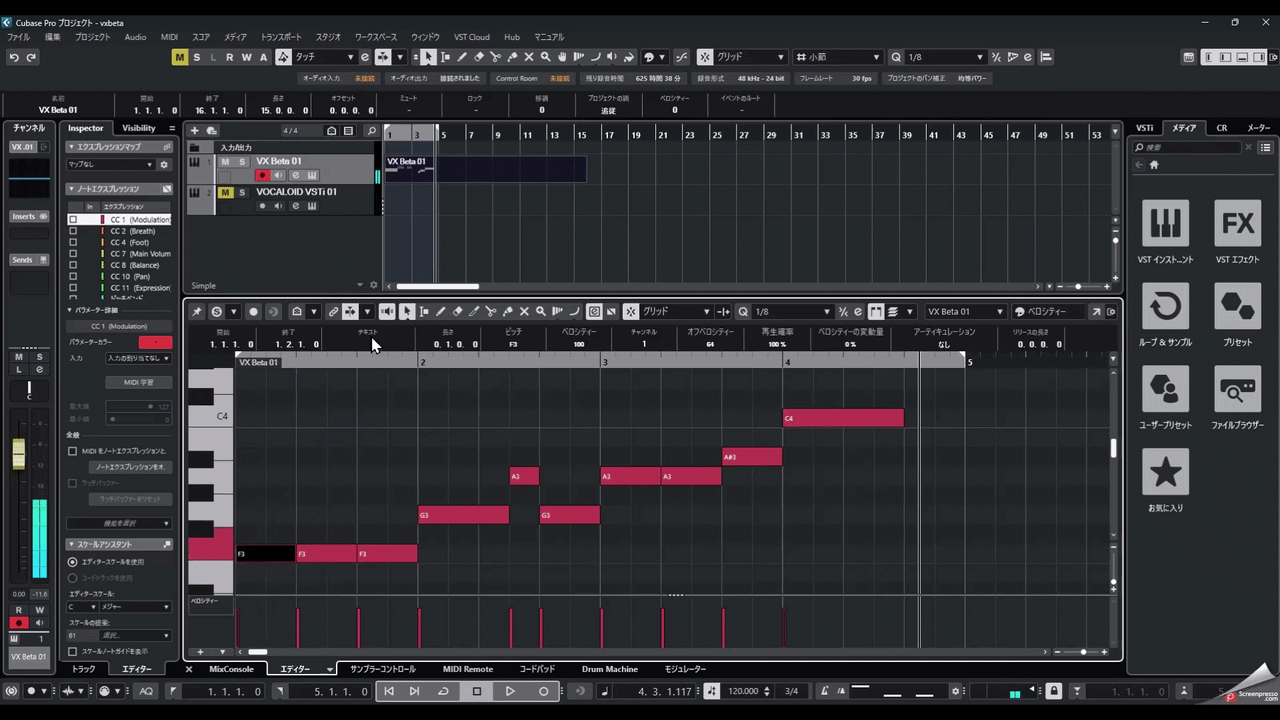The height and width of the screenshot is (720, 1280).
Task: Select the エディタースケールを使用 radio button
Action: (73, 562)
